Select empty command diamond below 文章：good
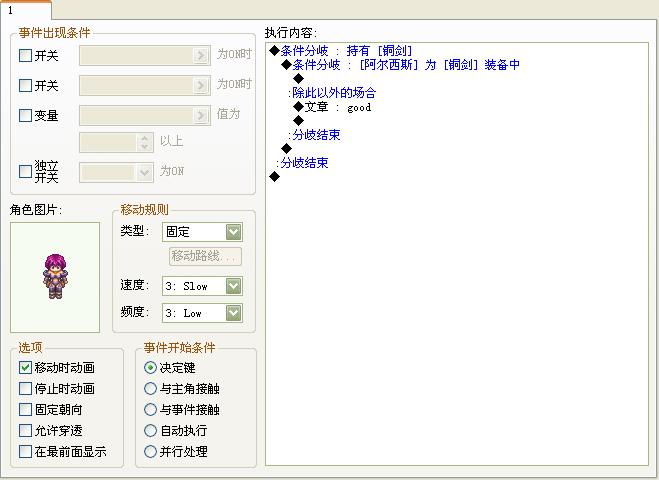The width and height of the screenshot is (659, 480). [298, 121]
